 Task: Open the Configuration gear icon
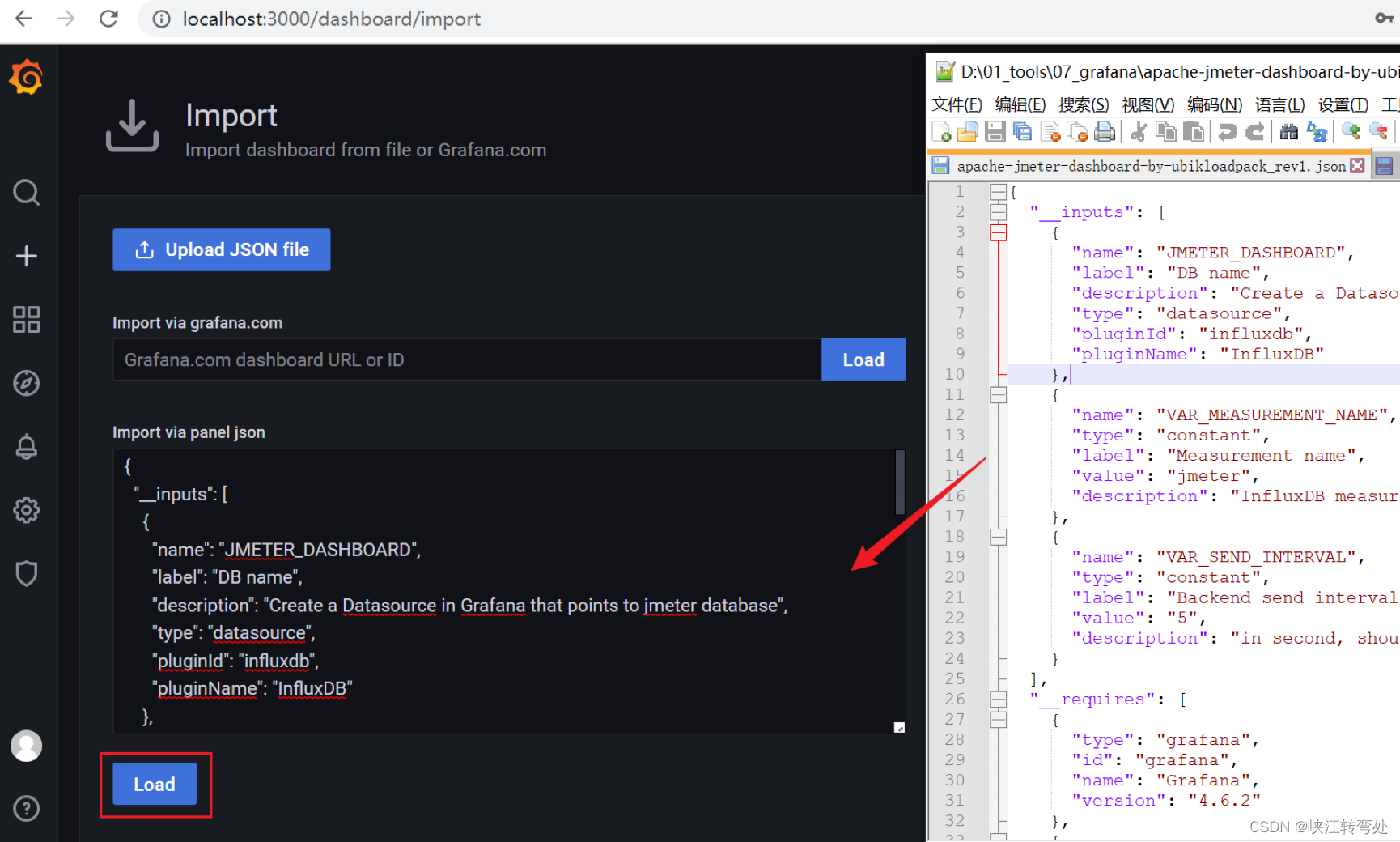[x=26, y=510]
